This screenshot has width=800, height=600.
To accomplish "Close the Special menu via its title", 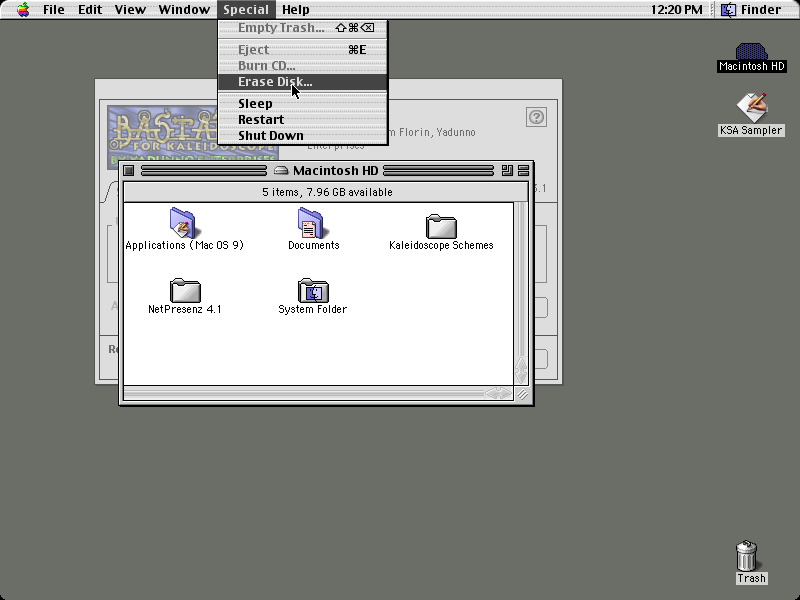I will [246, 9].
